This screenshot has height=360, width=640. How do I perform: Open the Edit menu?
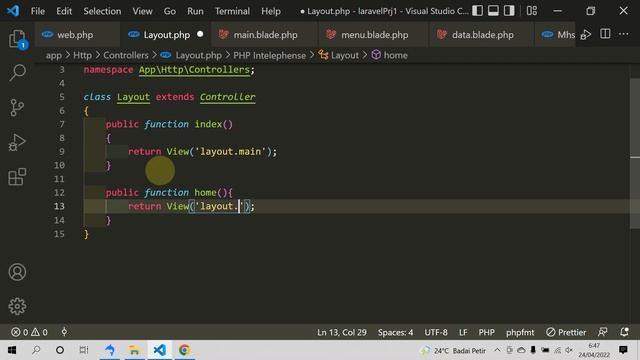pyautogui.click(x=64, y=11)
